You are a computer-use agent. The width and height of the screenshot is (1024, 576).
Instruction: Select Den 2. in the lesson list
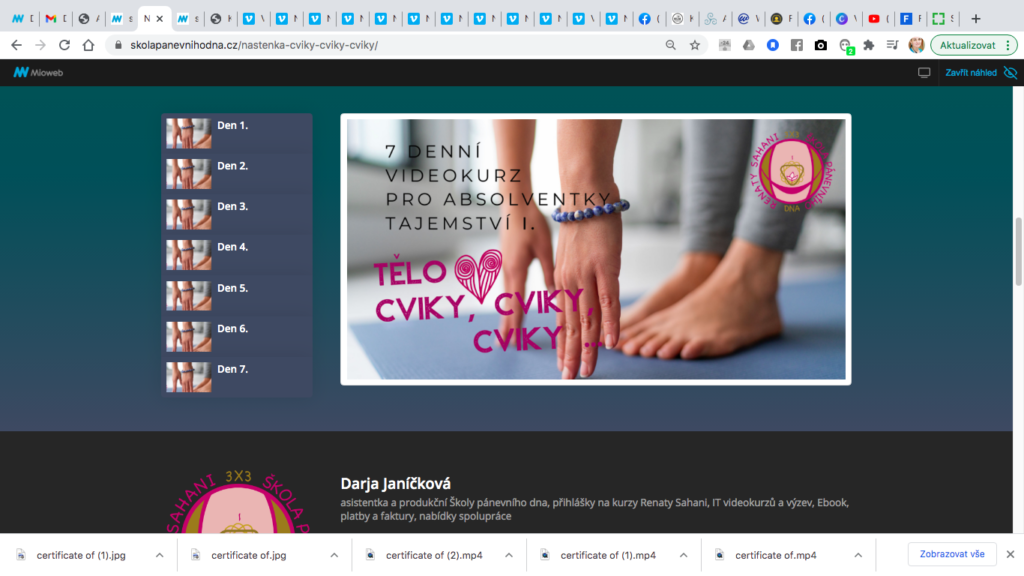coord(237,174)
